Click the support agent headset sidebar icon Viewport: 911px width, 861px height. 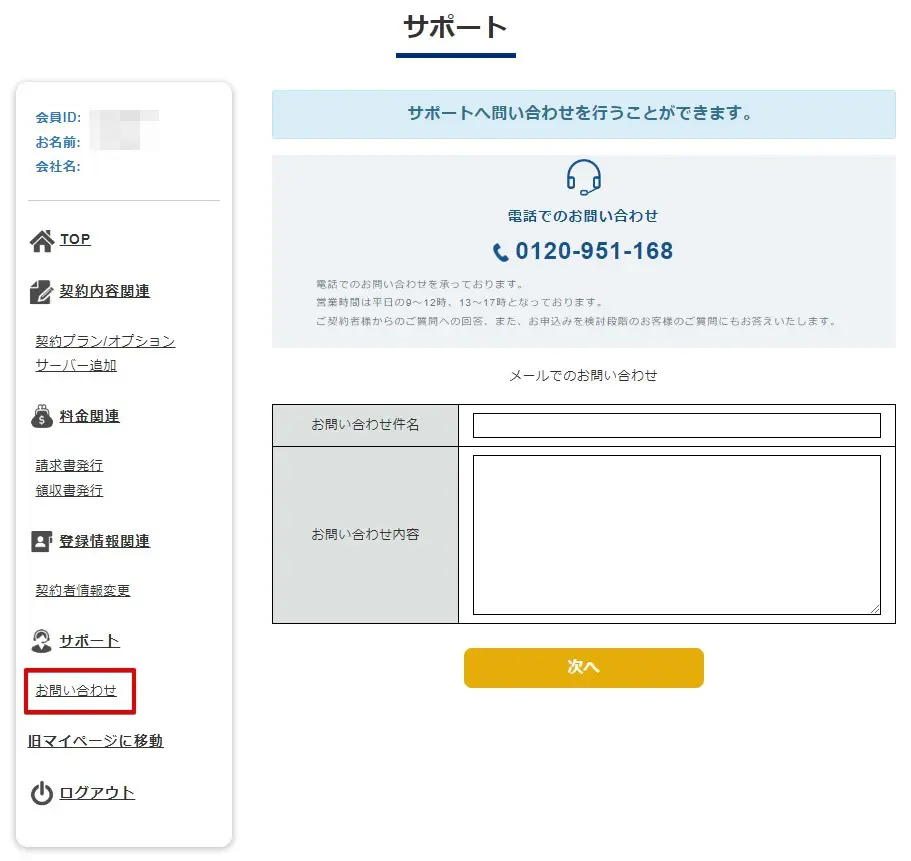[41, 641]
